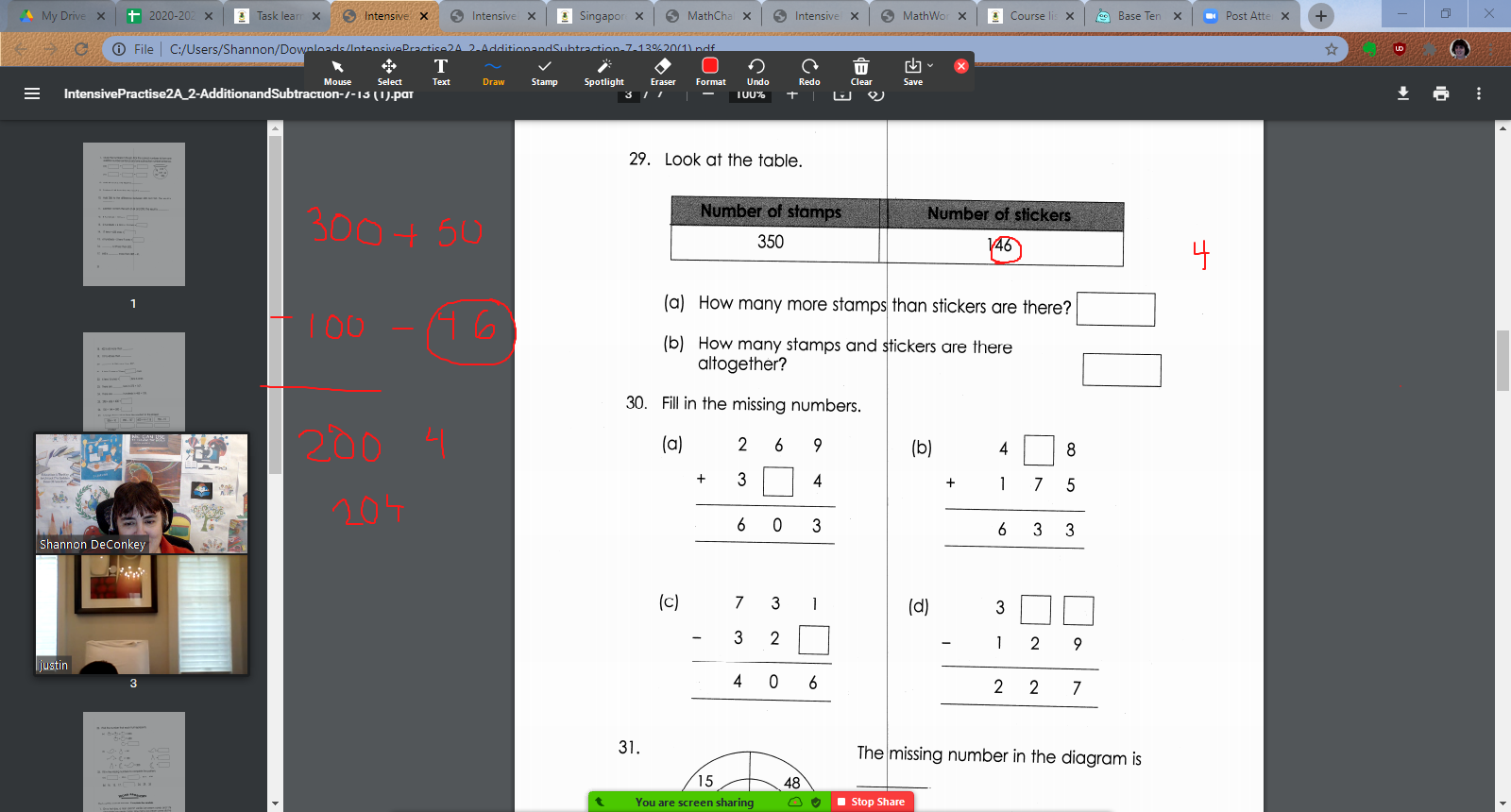This screenshot has height=812, width=1511.
Task: Switch to the Task learn tab
Action: coord(278,16)
